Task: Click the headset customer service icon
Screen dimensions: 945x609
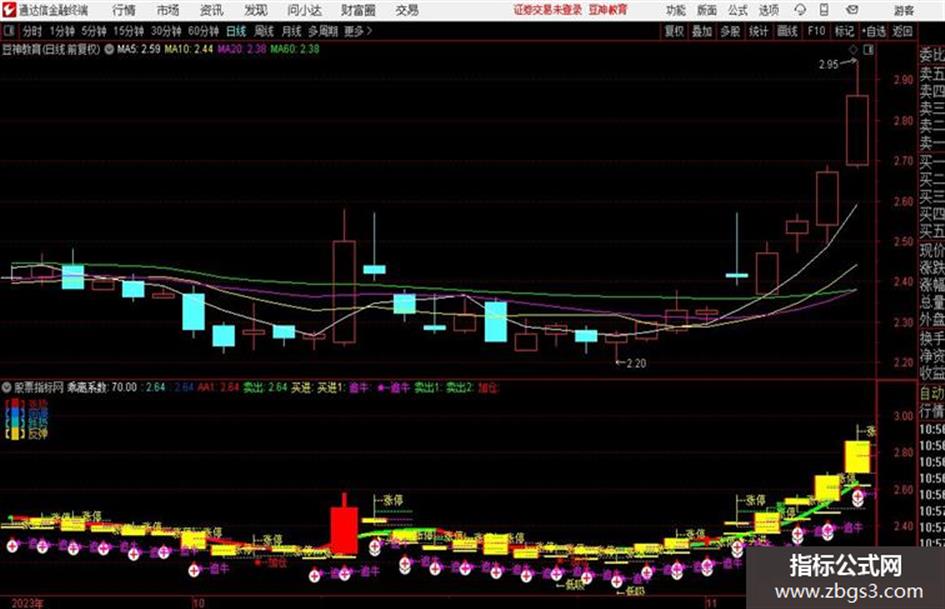Action: [x=800, y=10]
